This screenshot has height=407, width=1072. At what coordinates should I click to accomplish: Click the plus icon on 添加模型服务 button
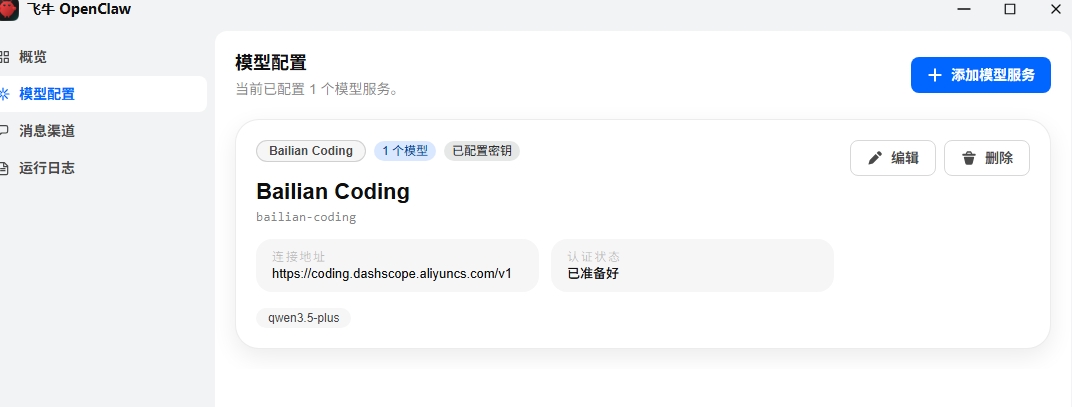pos(935,75)
